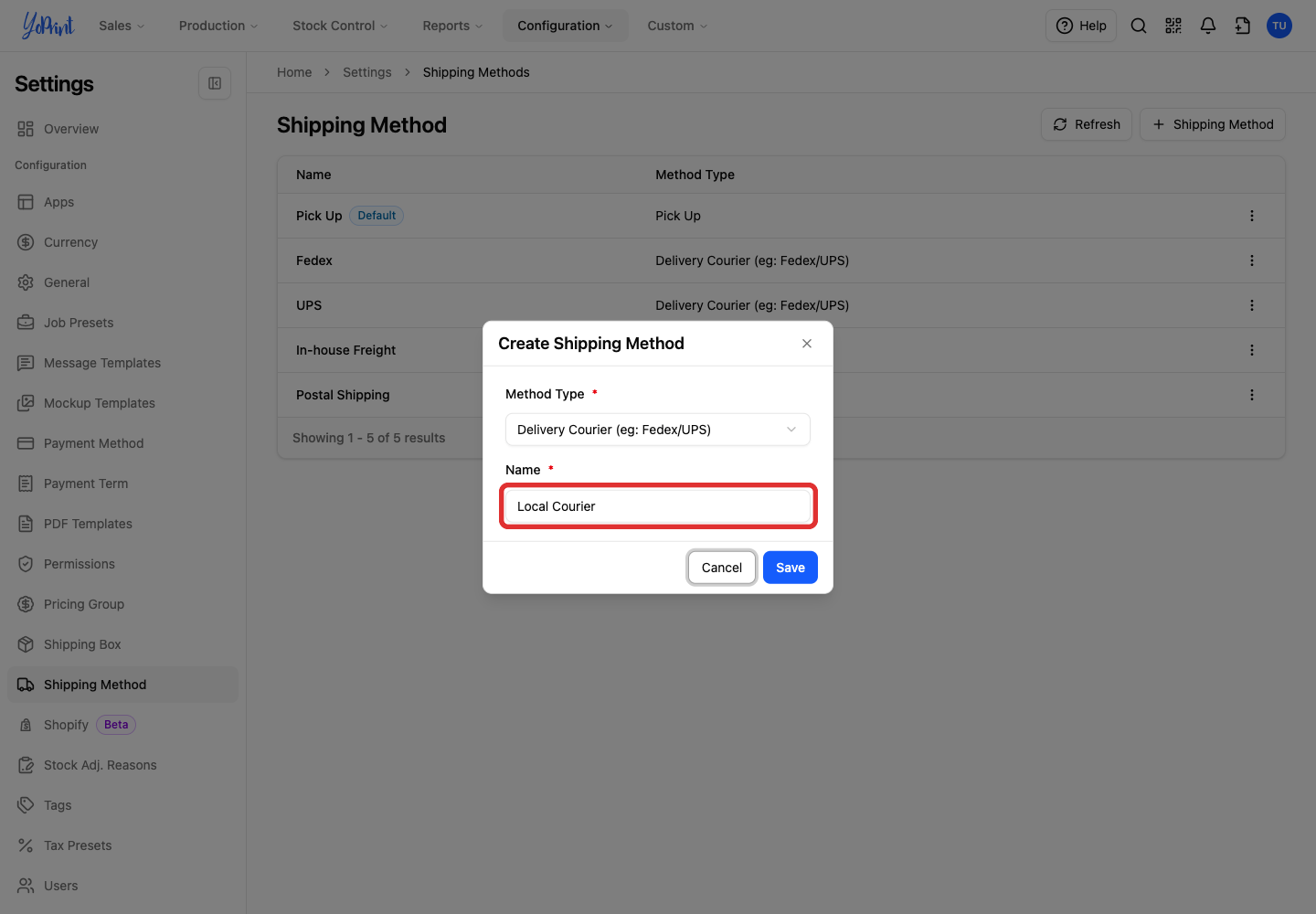This screenshot has width=1316, height=914.
Task: Open the Help button
Action: point(1081,26)
